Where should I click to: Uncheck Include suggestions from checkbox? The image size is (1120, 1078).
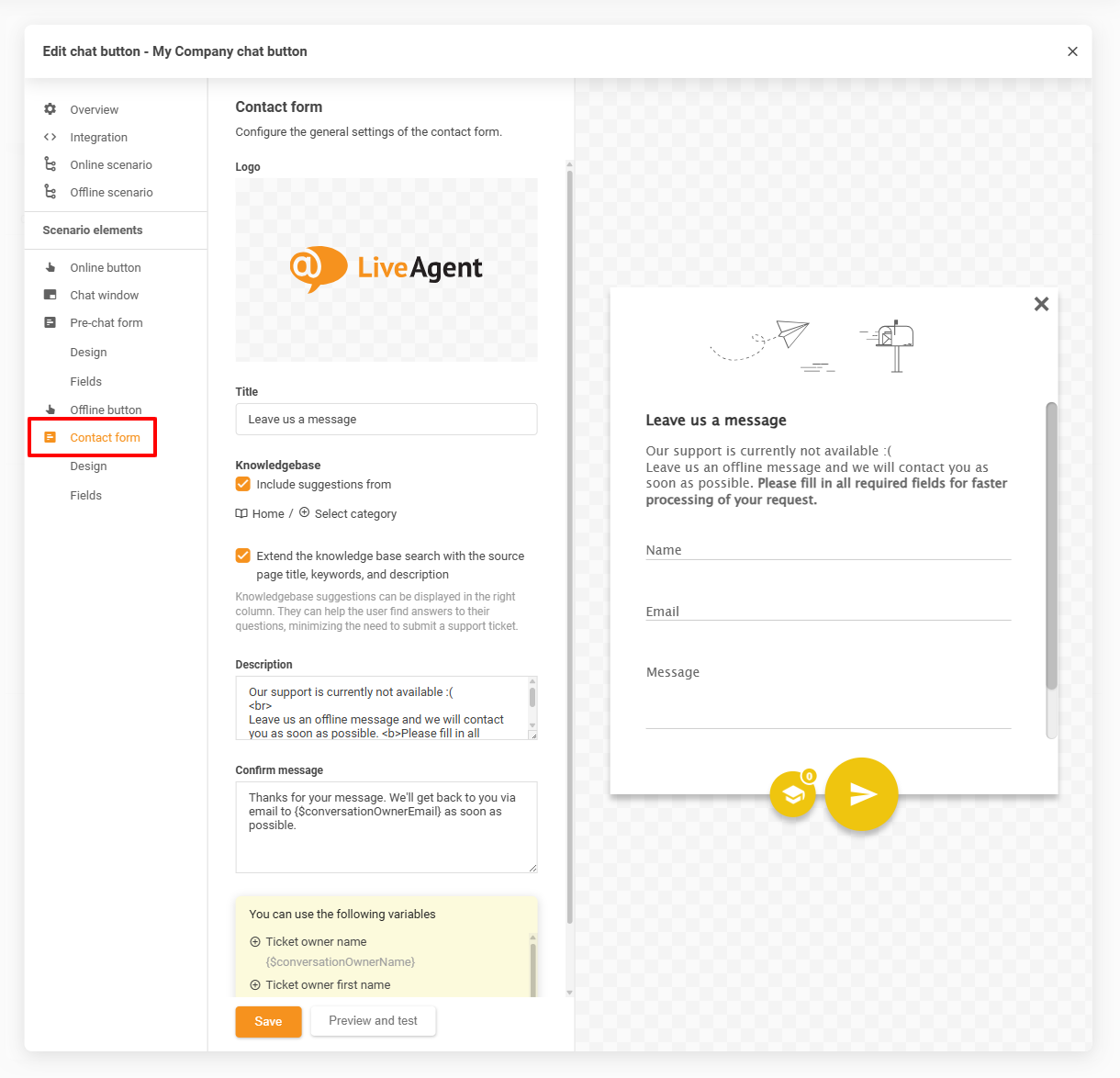tap(243, 484)
